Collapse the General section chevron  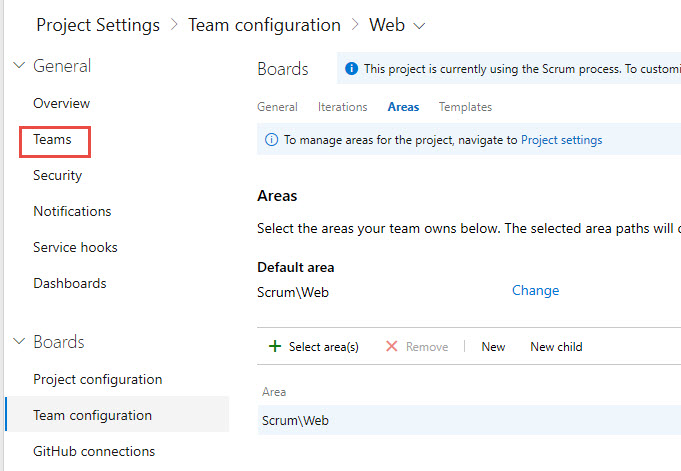pos(18,66)
